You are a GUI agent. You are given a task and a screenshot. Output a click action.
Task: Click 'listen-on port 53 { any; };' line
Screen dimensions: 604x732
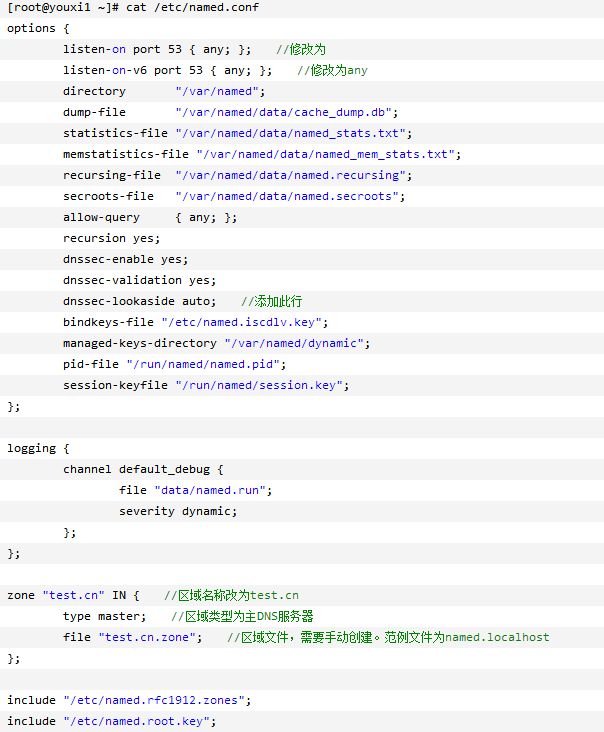click(157, 49)
